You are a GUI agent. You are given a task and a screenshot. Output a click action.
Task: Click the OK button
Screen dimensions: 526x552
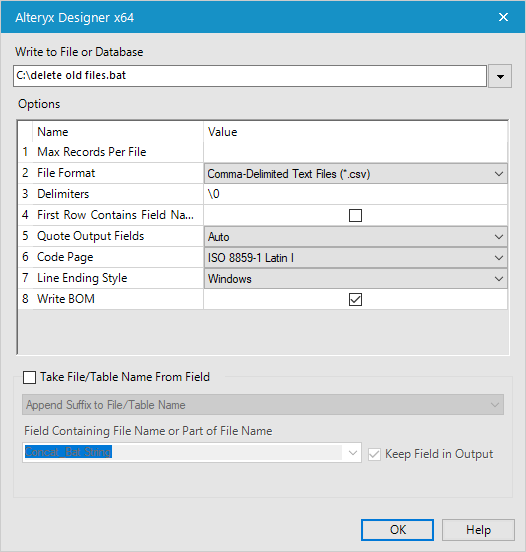397,530
